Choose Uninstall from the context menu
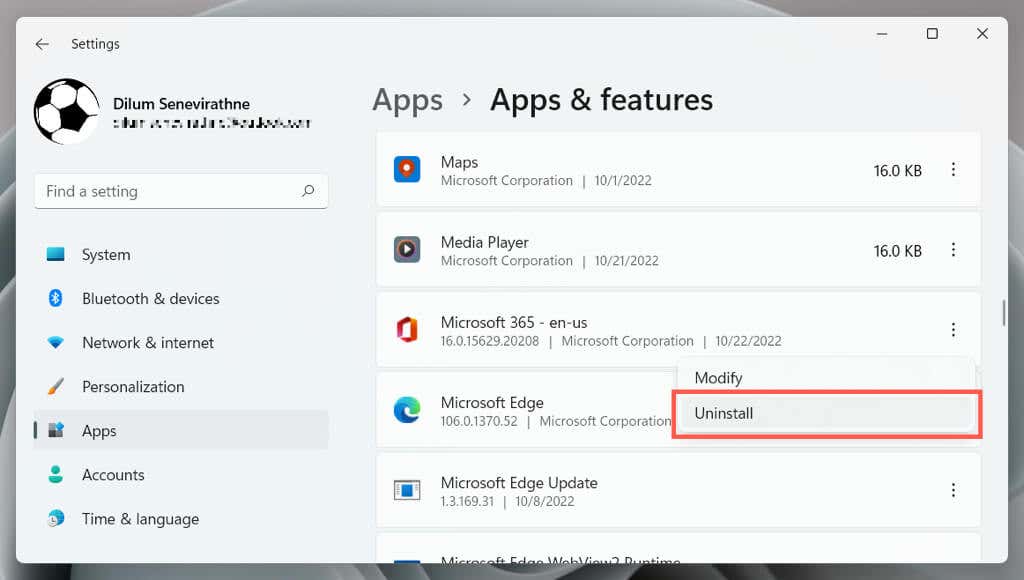Viewport: 1024px width, 580px height. [724, 413]
